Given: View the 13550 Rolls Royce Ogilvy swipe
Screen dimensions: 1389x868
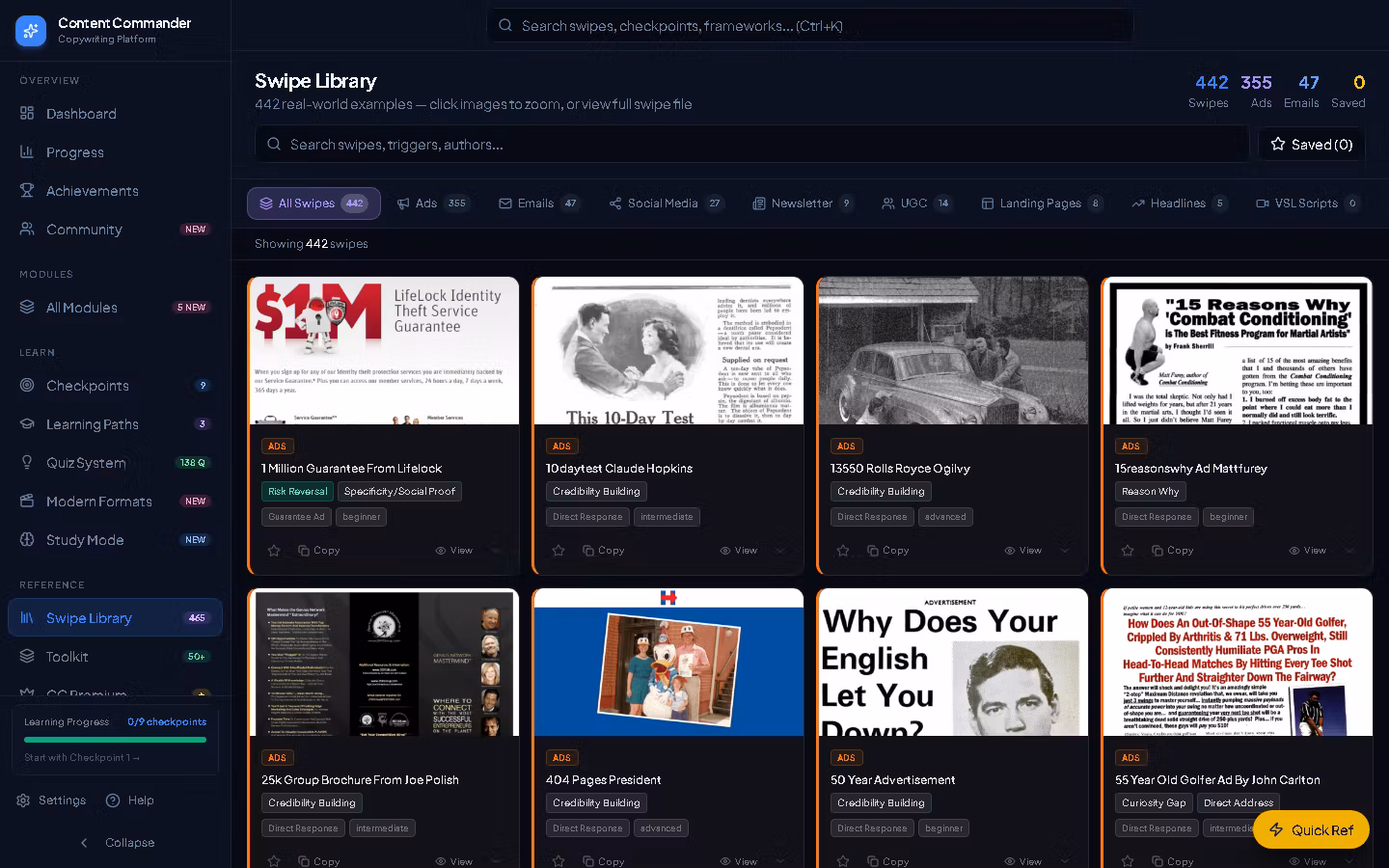Looking at the screenshot, I should (x=1023, y=551).
